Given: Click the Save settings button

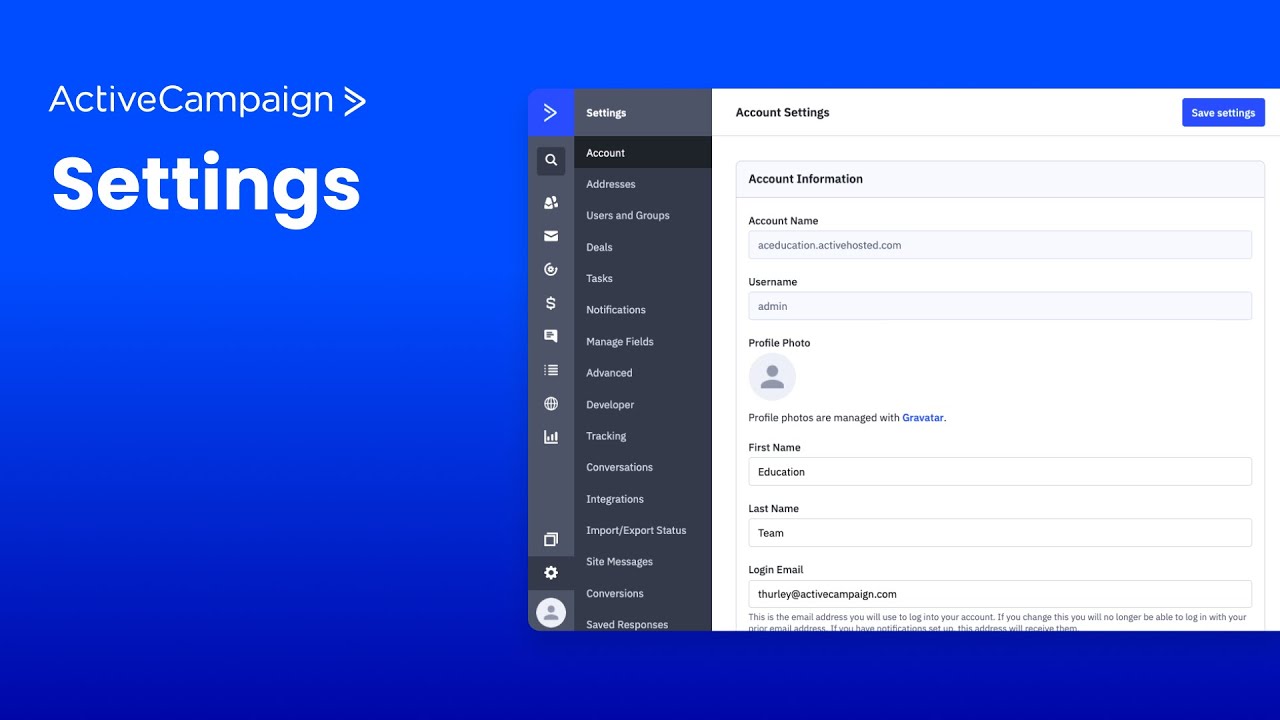Looking at the screenshot, I should point(1223,113).
